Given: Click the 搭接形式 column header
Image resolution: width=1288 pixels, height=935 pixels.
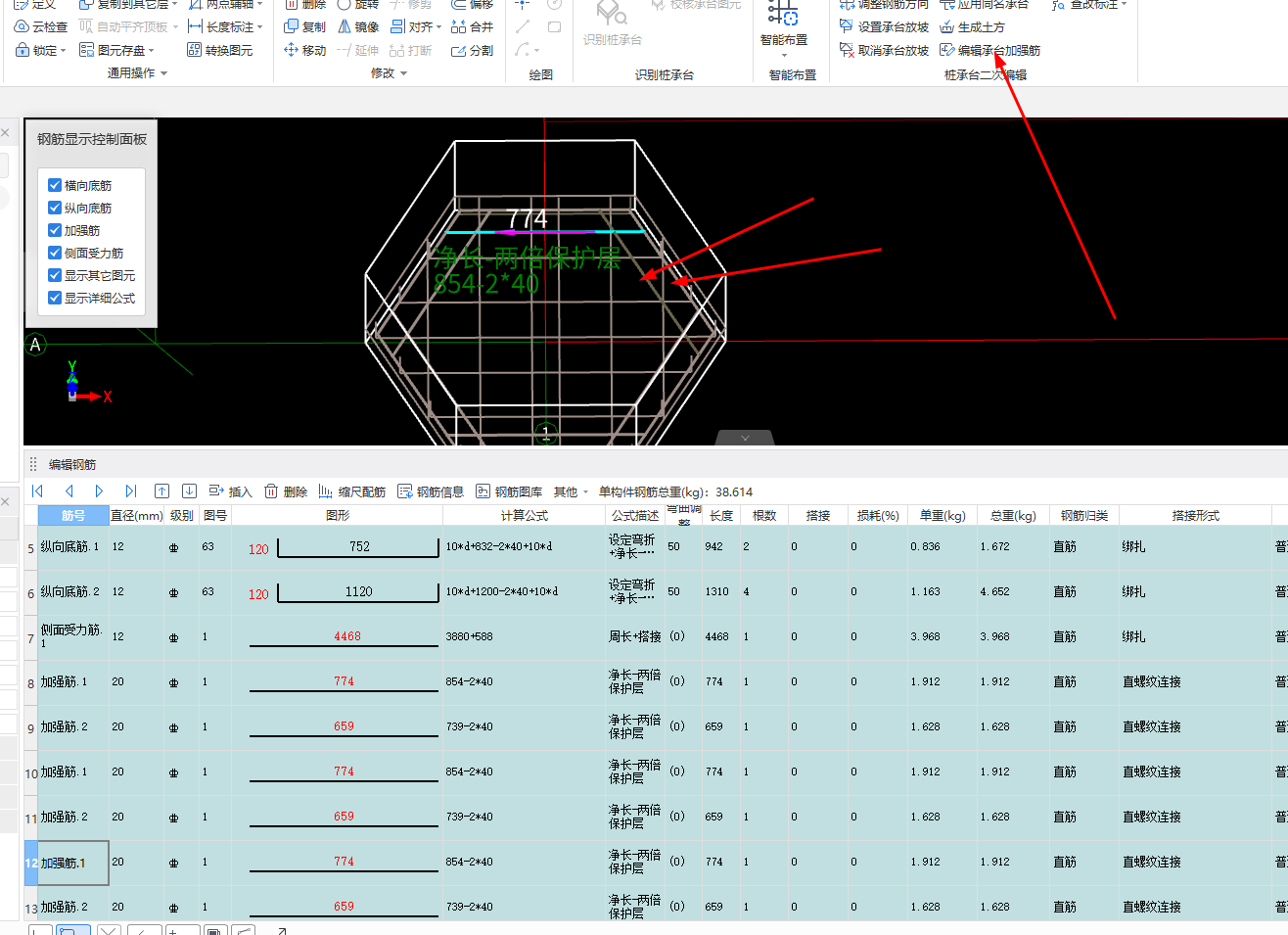Looking at the screenshot, I should pos(1196,515).
